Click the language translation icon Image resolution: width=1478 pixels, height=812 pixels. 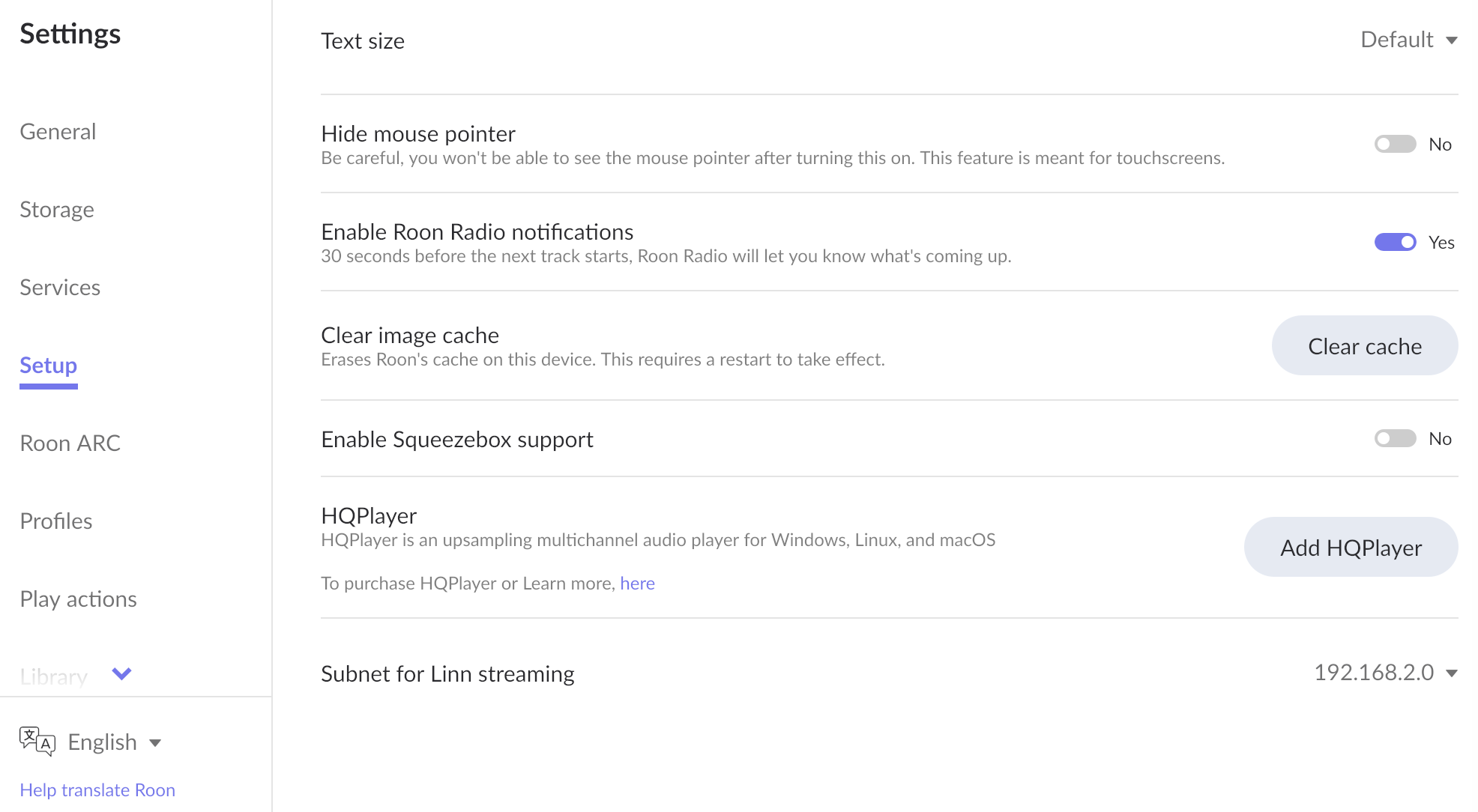37,742
